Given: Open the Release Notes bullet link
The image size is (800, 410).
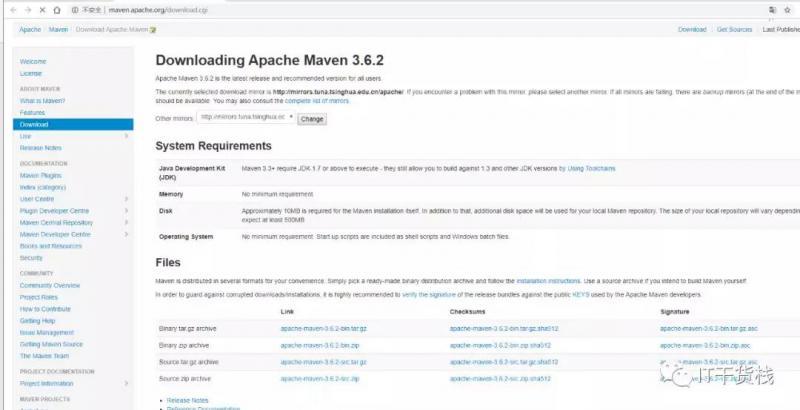Looking at the screenshot, I should click(x=187, y=400).
